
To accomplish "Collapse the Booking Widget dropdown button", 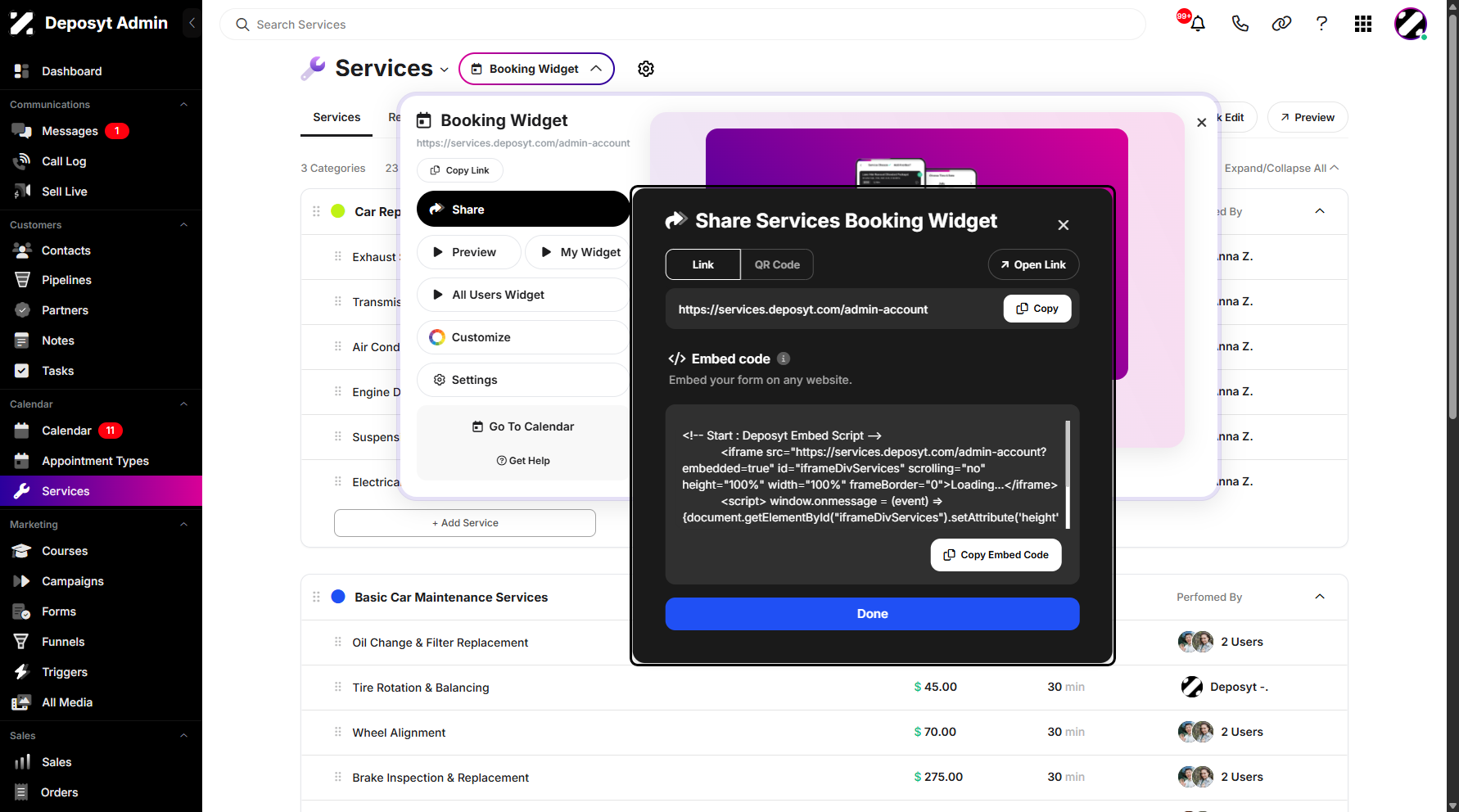I will [536, 69].
